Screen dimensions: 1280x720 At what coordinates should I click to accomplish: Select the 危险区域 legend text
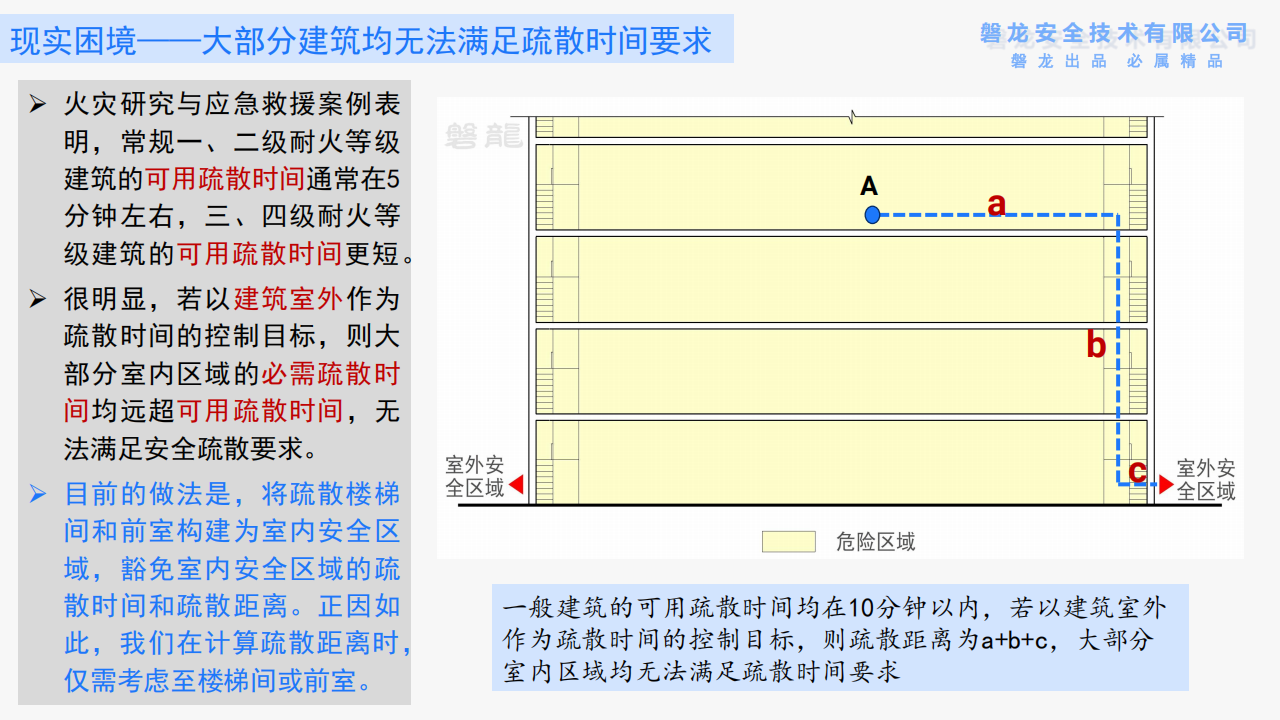[x=875, y=542]
